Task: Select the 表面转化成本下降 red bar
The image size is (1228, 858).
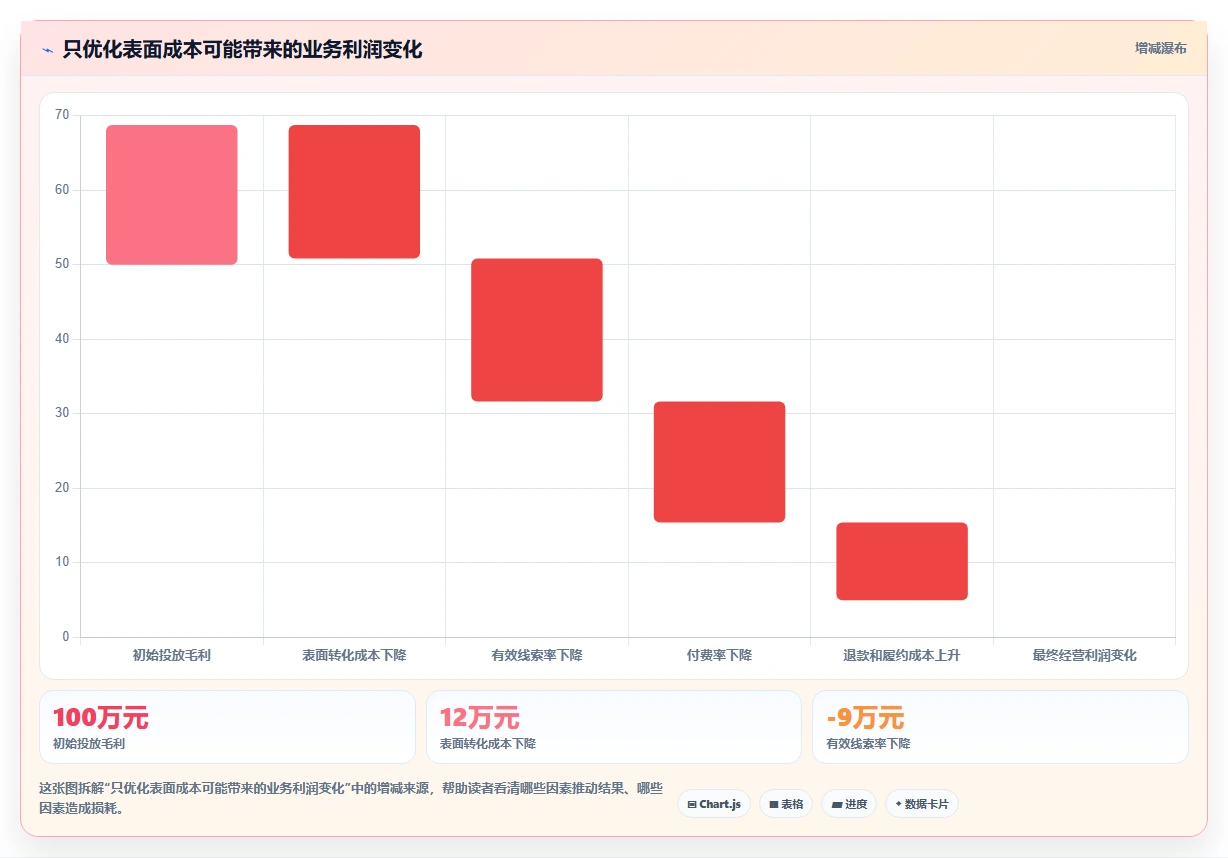Action: 354,192
